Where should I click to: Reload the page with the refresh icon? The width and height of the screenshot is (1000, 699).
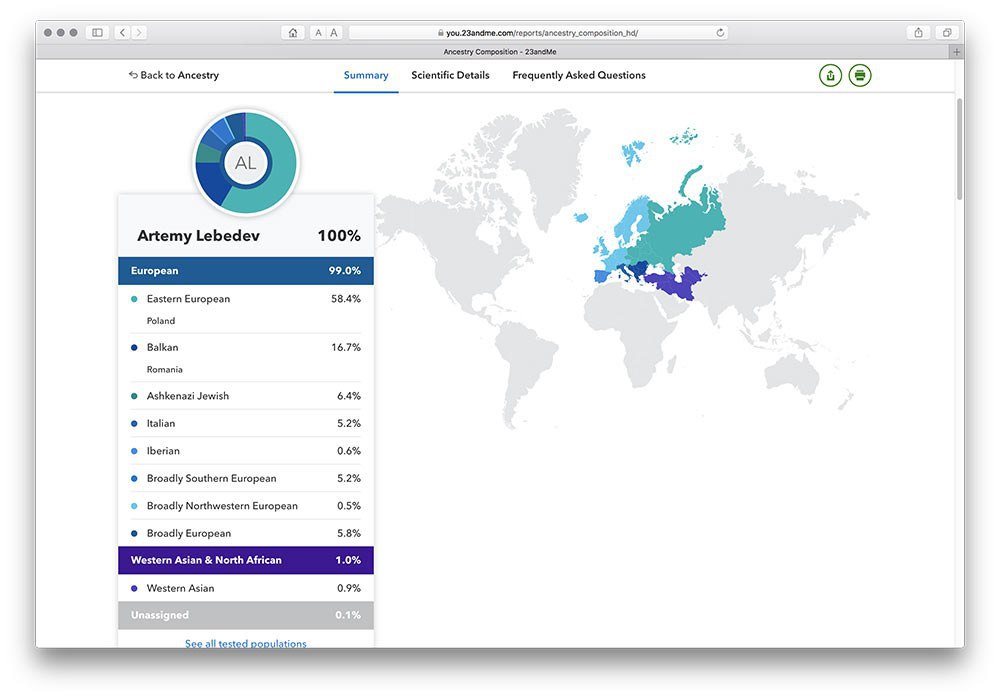point(720,33)
